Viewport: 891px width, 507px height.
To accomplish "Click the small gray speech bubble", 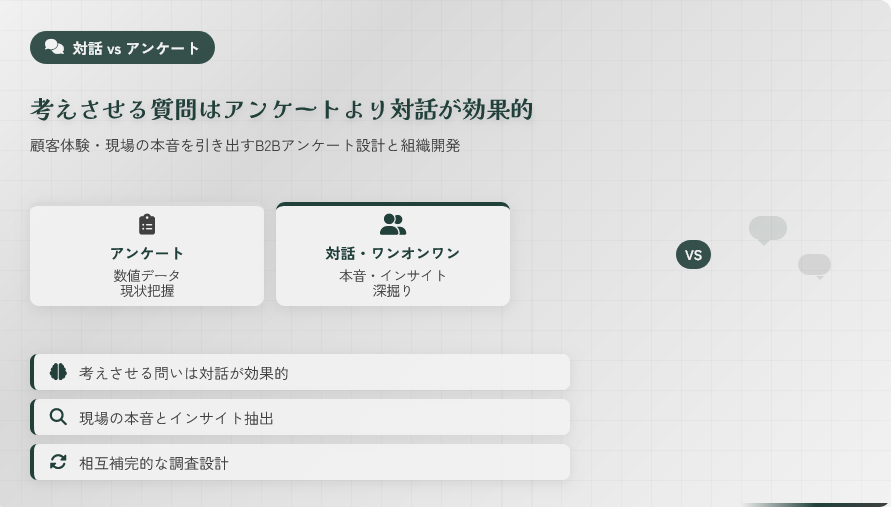I will pyautogui.click(x=814, y=265).
